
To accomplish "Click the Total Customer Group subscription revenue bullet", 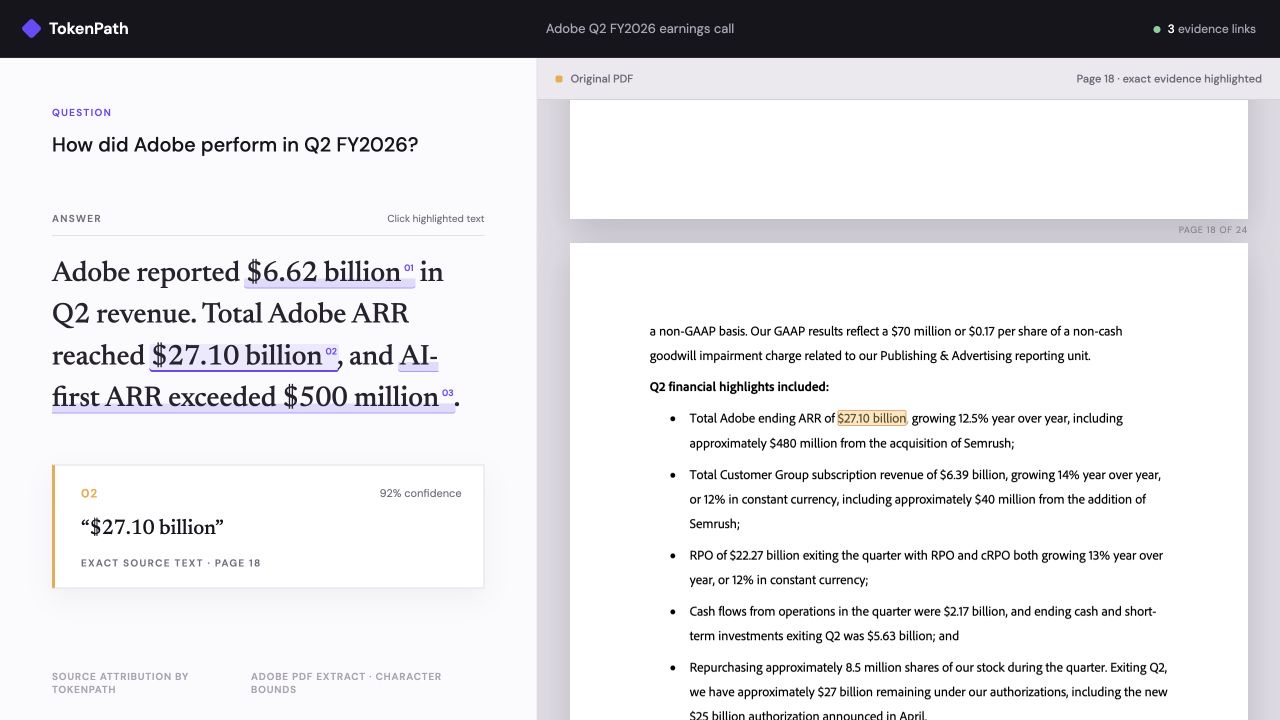I will click(x=925, y=499).
